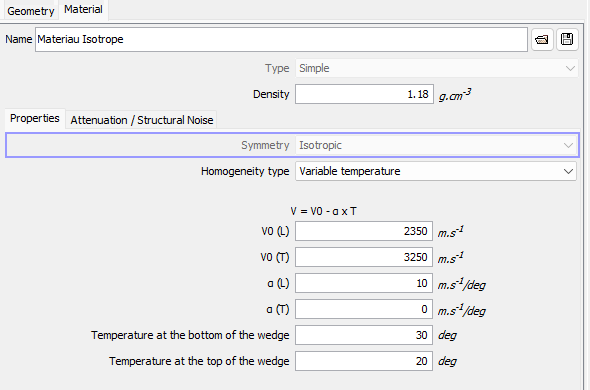Click the top of wedge temperature field
Image resolution: width=590 pixels, height=390 pixels.
pos(364,361)
